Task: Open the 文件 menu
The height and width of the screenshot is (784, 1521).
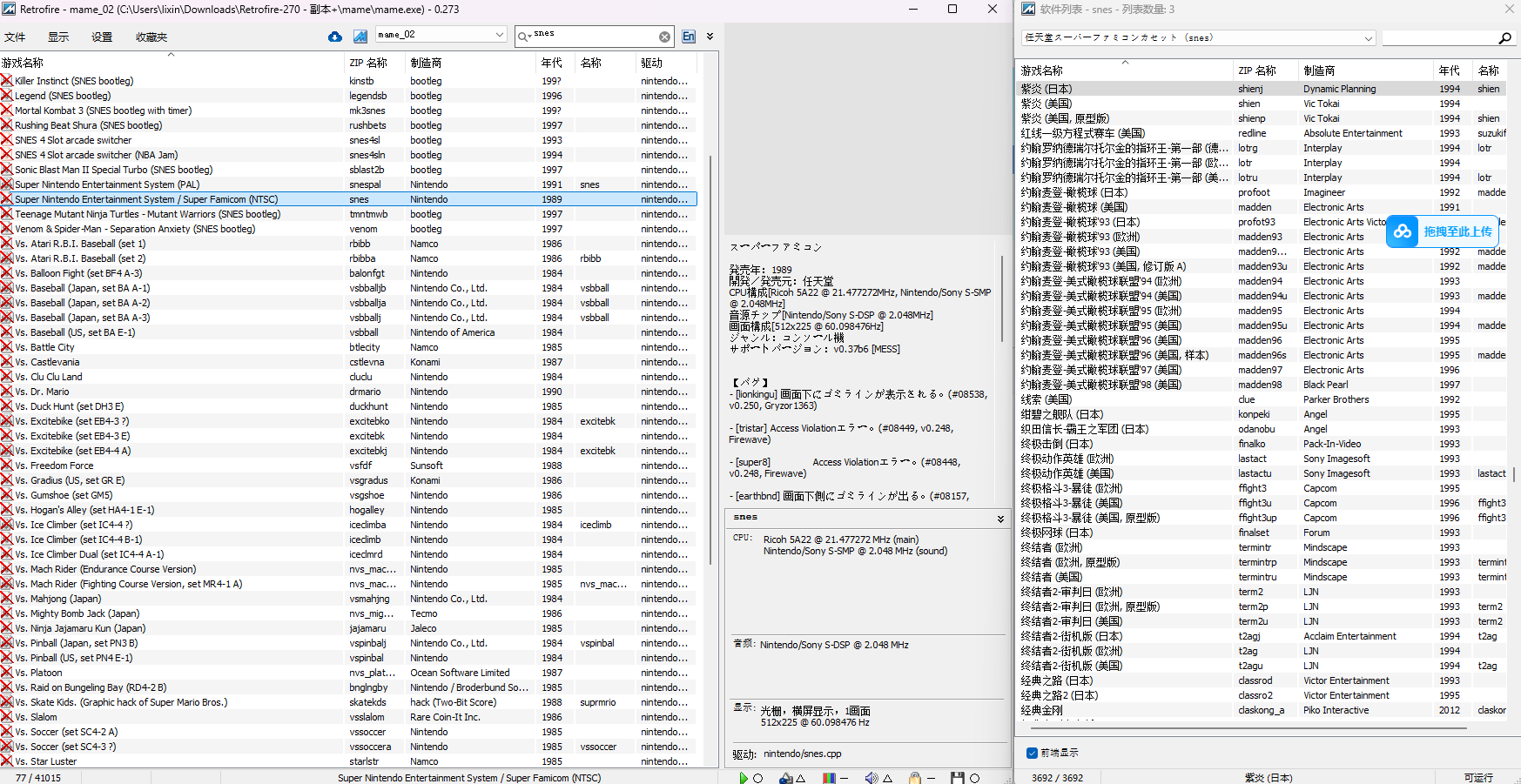Action: coord(15,37)
